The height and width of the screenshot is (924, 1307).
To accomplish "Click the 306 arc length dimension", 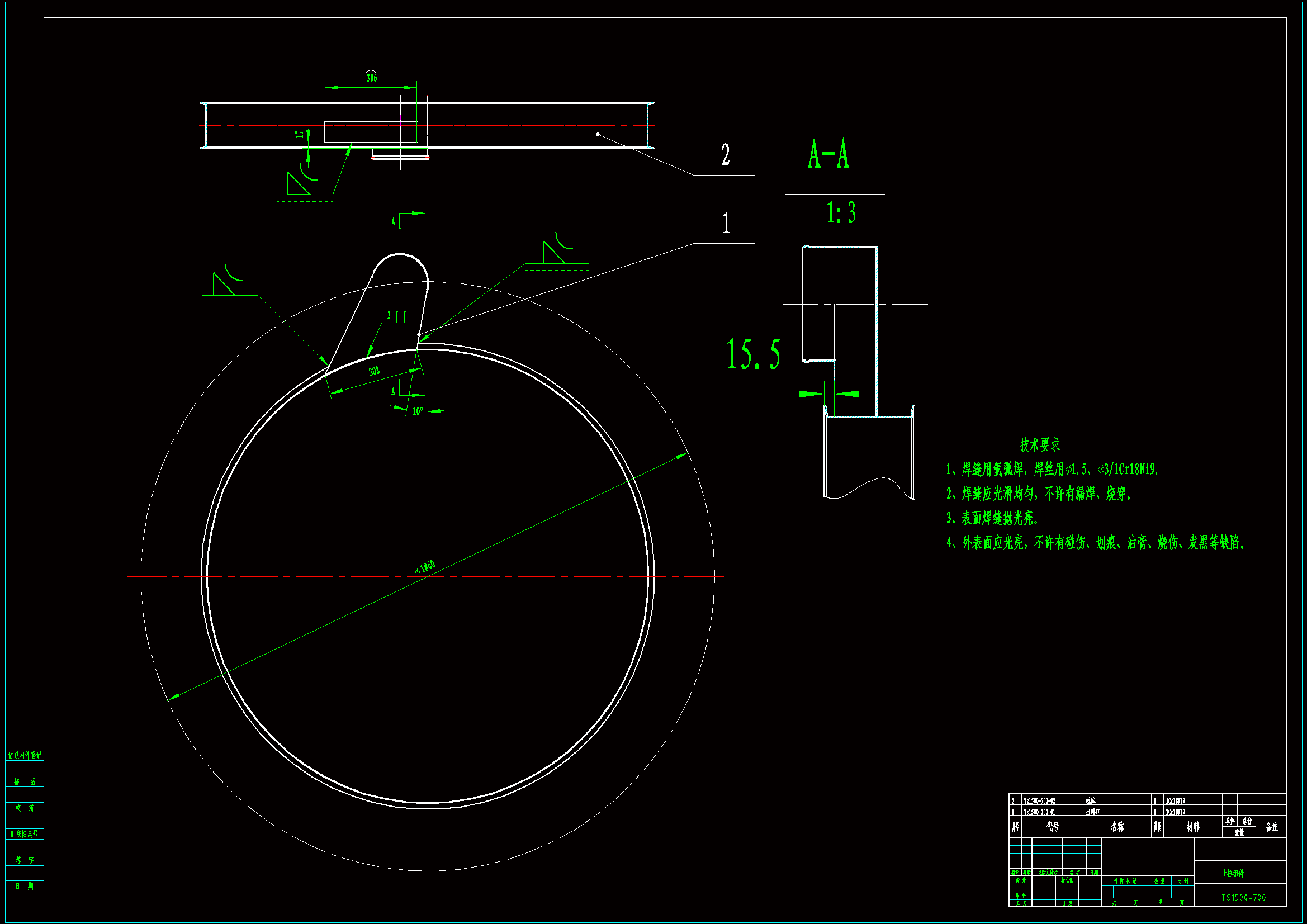I will (371, 78).
